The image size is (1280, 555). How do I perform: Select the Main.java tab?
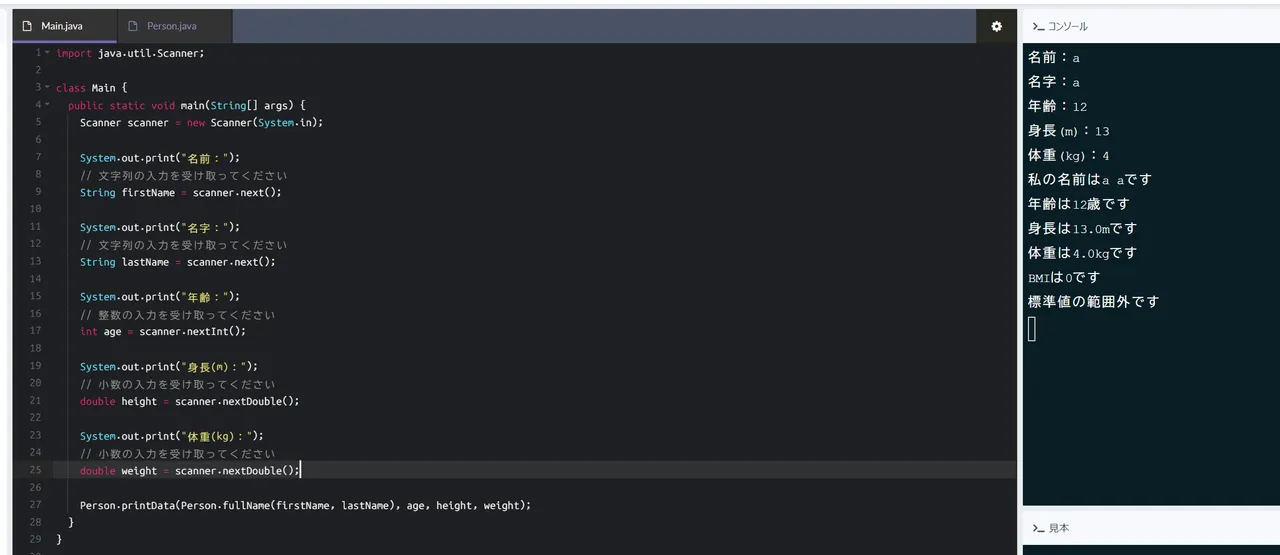[x=61, y=26]
